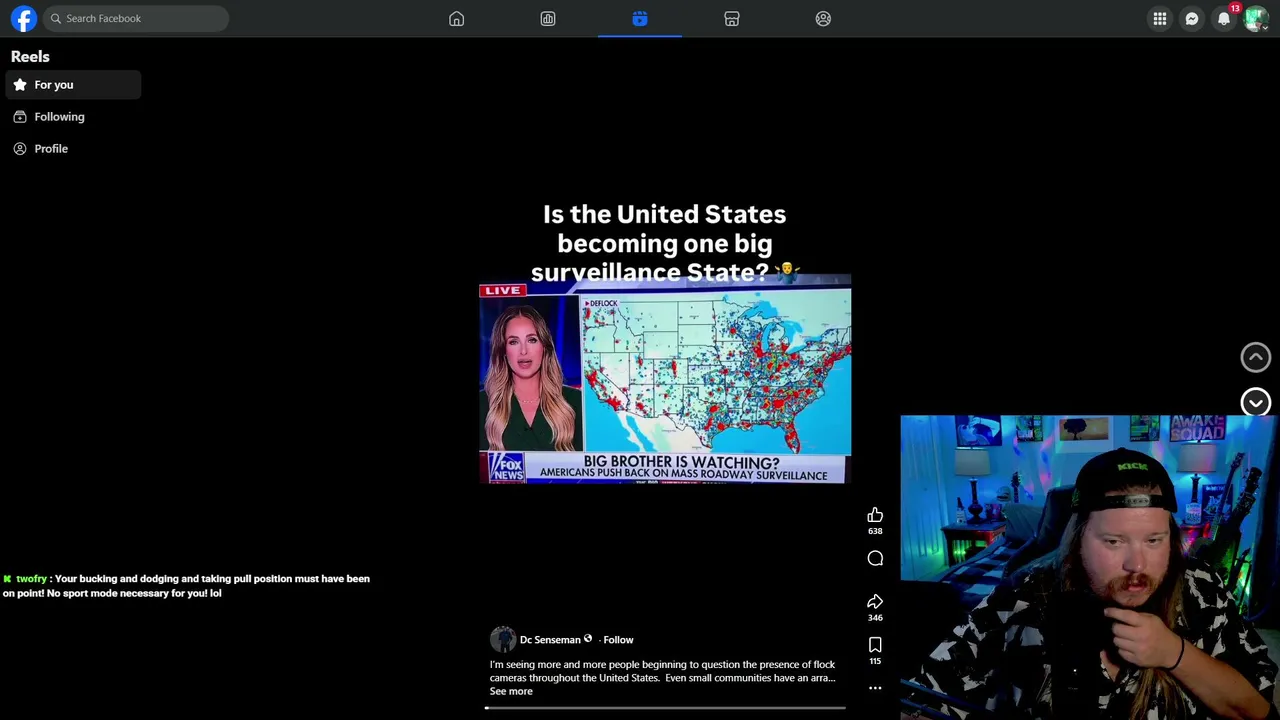Open the reel's comments bubble icon
The height and width of the screenshot is (720, 1280).
tap(875, 559)
